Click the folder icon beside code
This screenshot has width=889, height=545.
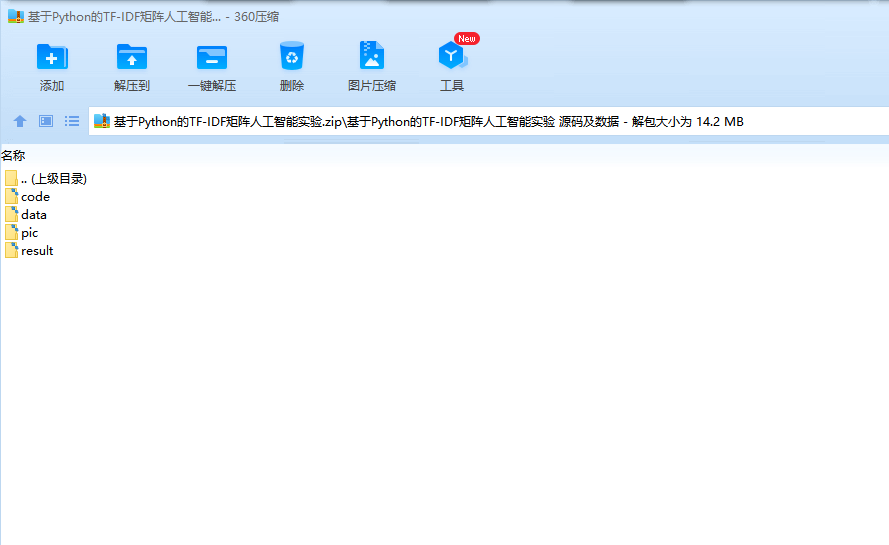(x=11, y=197)
